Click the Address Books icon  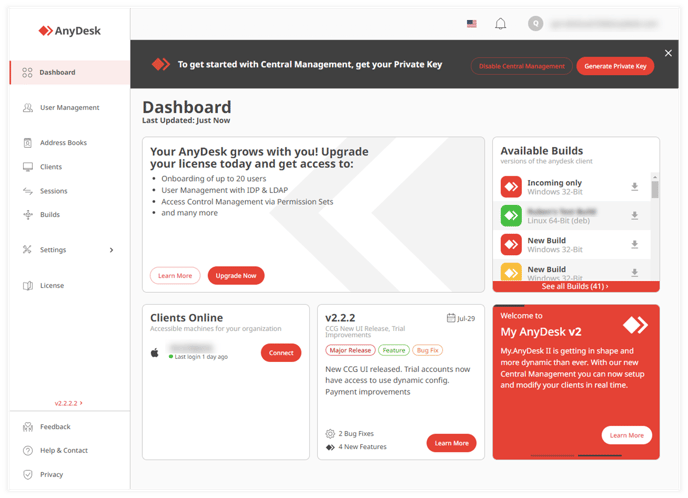pos(28,143)
